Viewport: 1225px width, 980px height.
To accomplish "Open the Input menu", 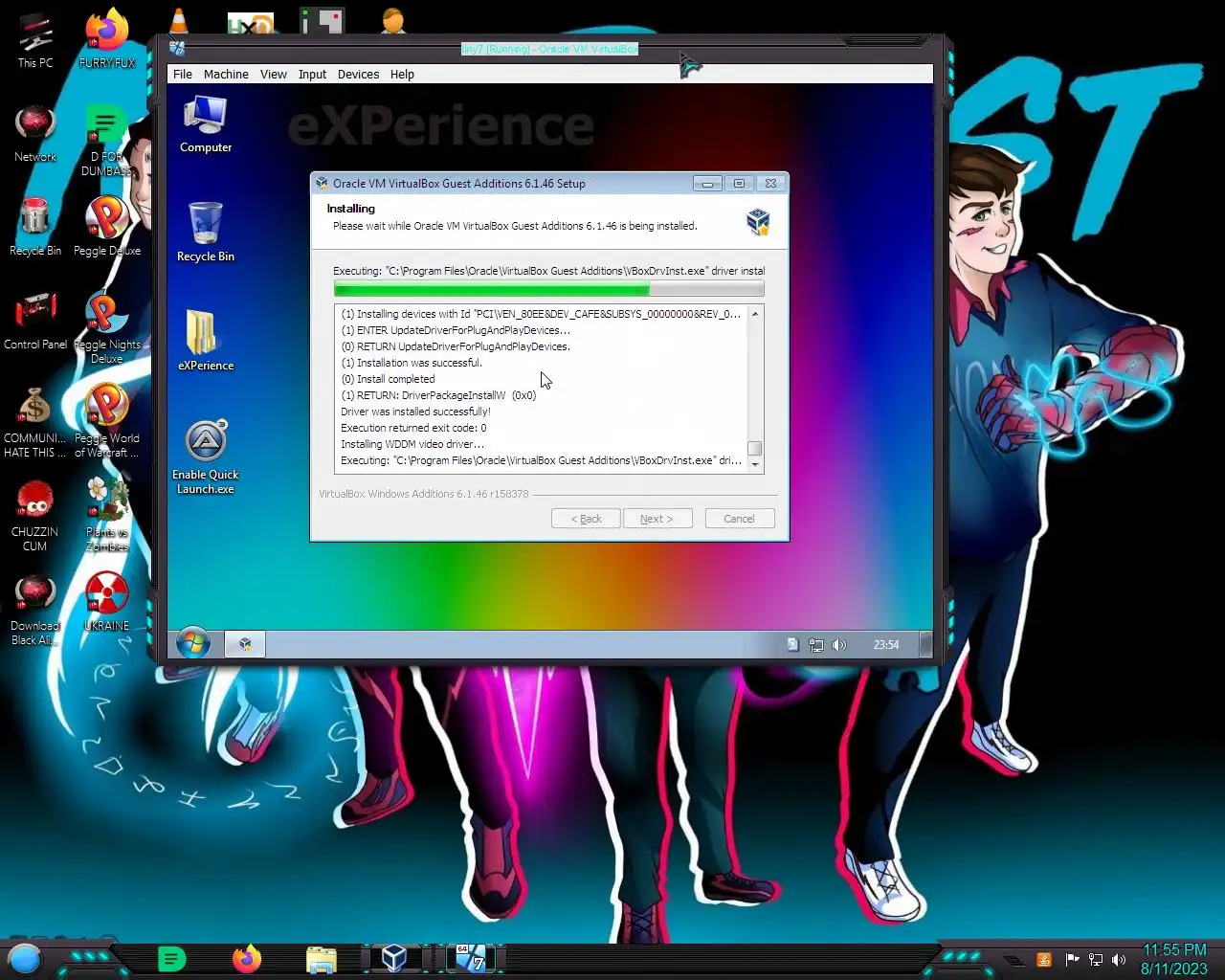I will [312, 74].
